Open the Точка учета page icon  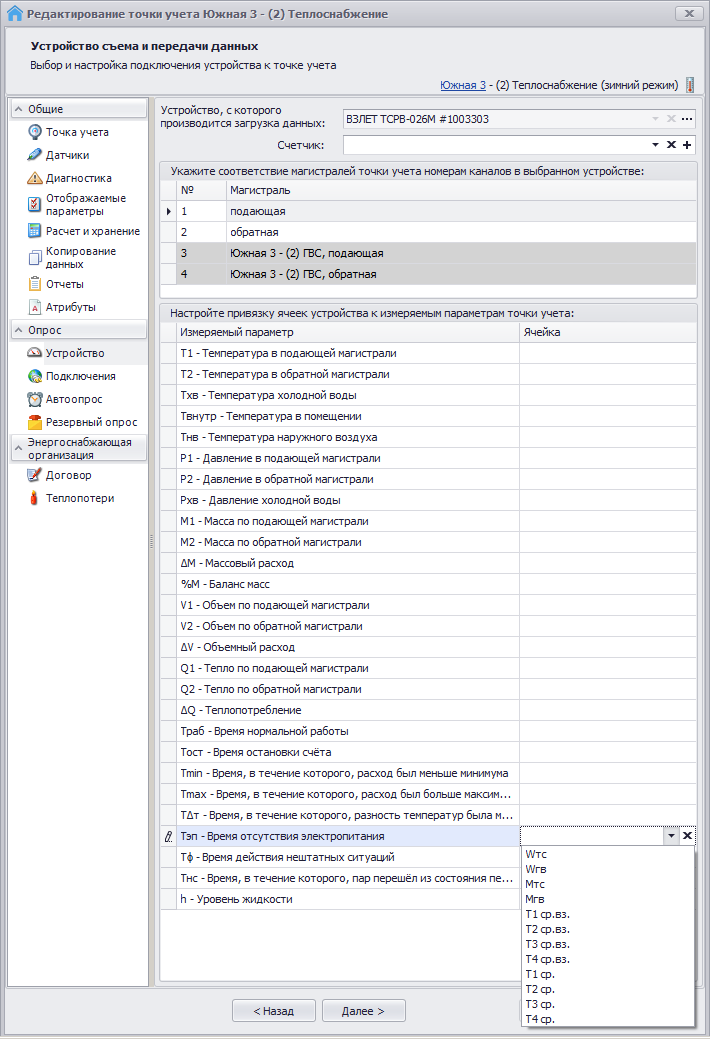pyautogui.click(x=34, y=132)
